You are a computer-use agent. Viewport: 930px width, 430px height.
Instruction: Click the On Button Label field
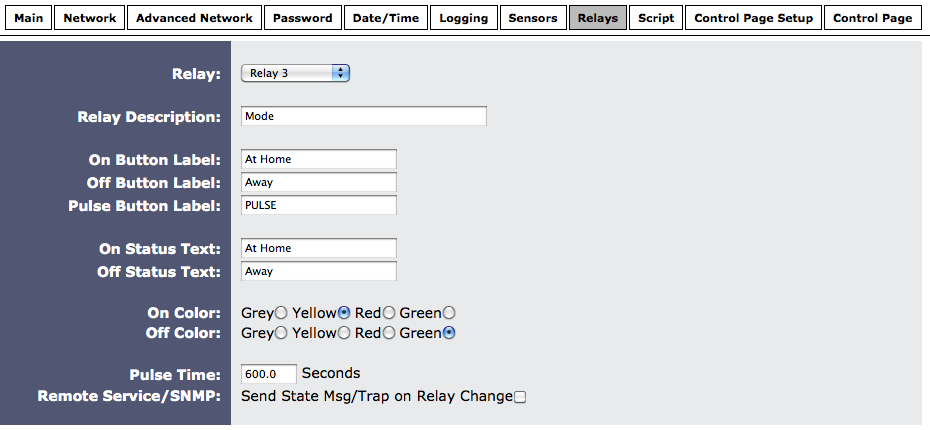tap(319, 159)
